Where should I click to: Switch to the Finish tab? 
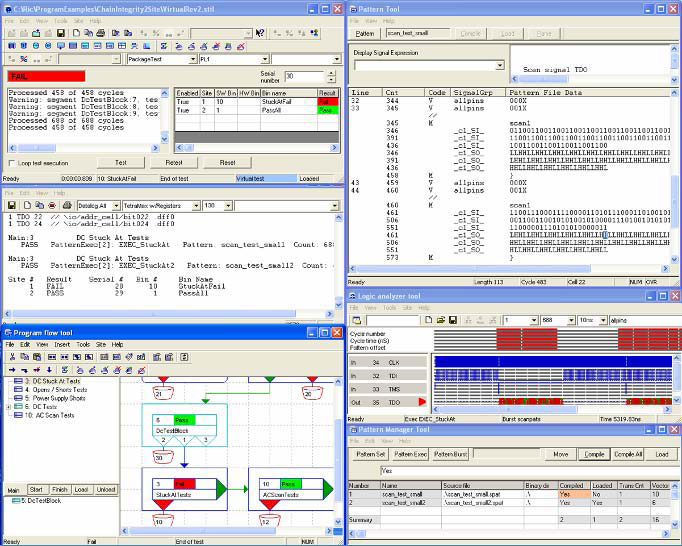pos(58,489)
